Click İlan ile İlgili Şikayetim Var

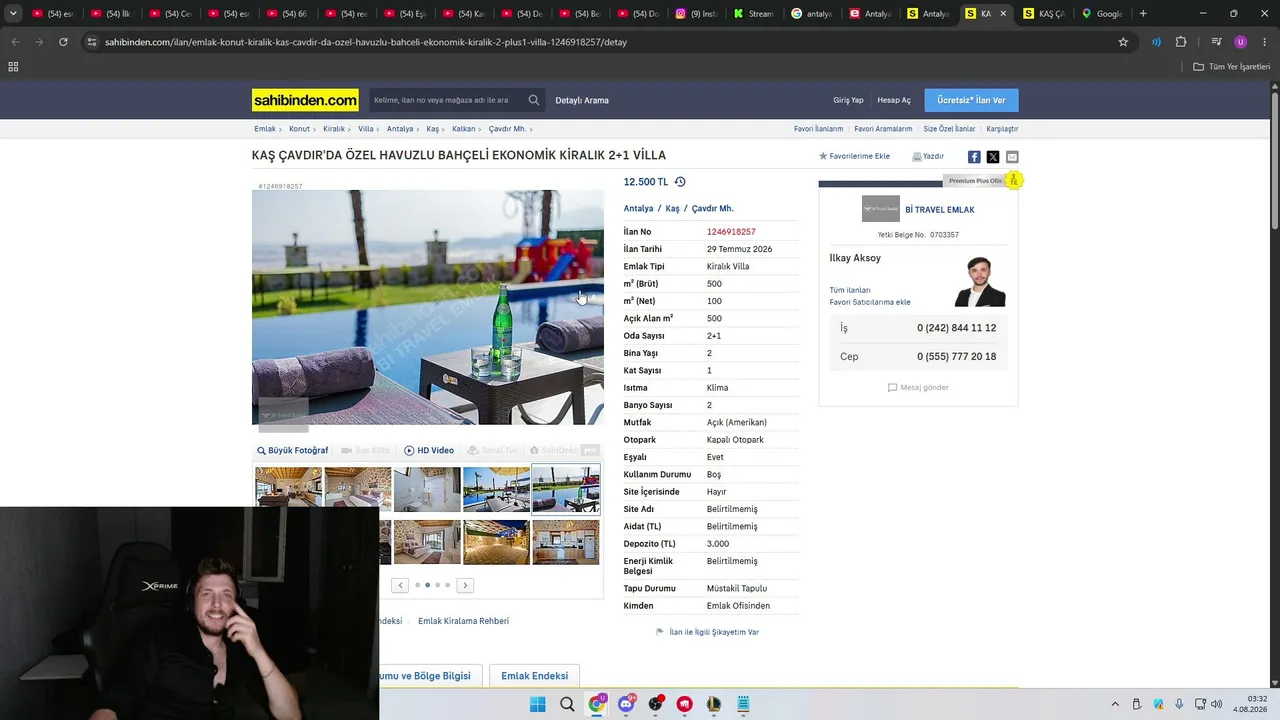pyautogui.click(x=707, y=632)
